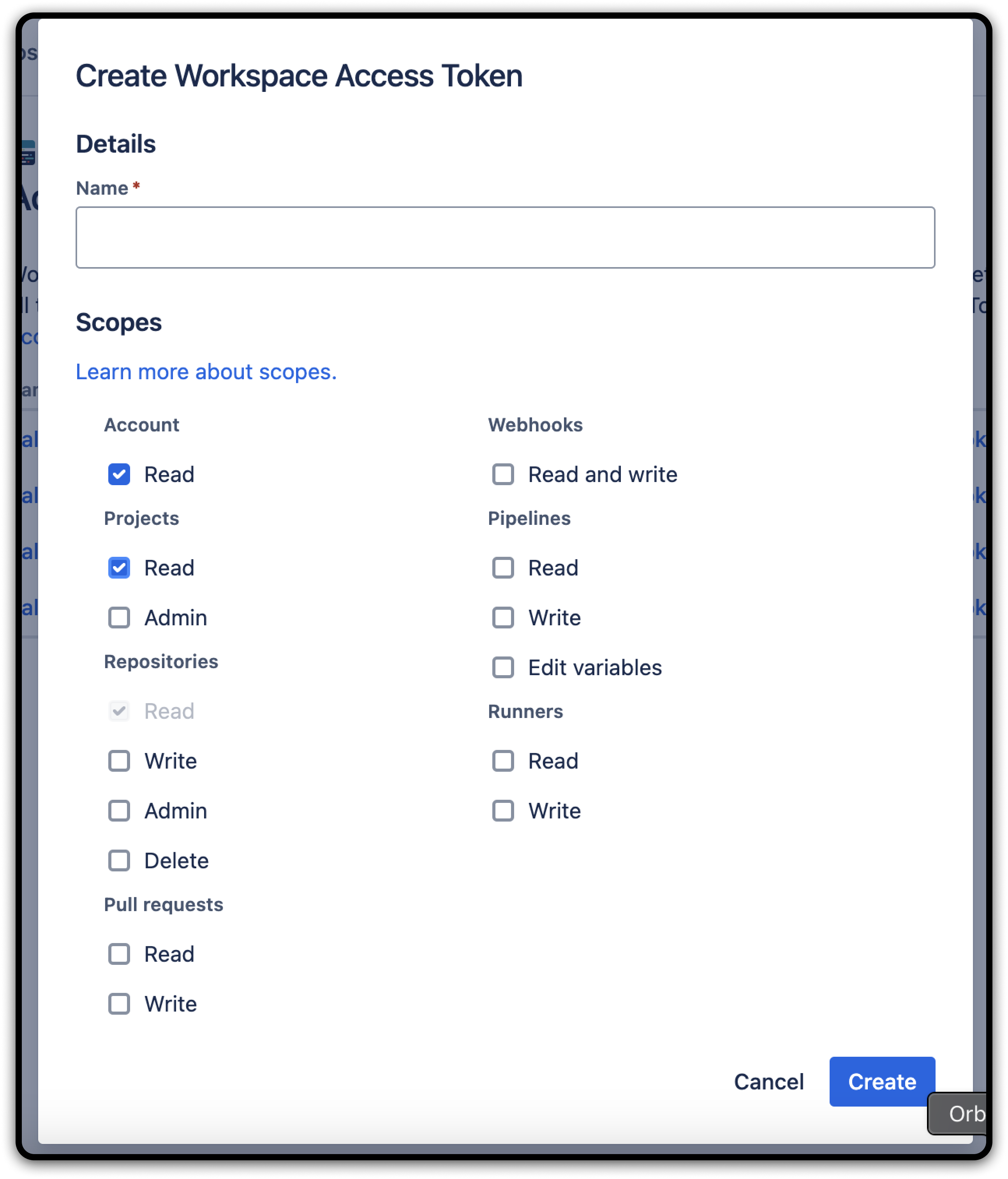Check the Pipelines Edit variables box
1008x1179 pixels.
[x=503, y=667]
